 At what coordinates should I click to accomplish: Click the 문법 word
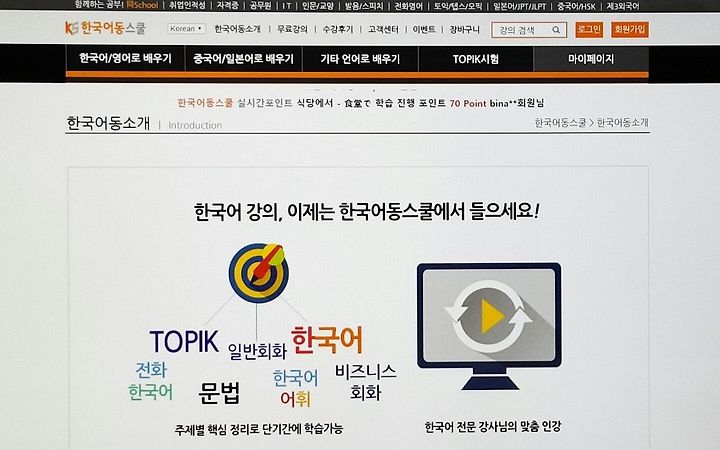pos(219,393)
